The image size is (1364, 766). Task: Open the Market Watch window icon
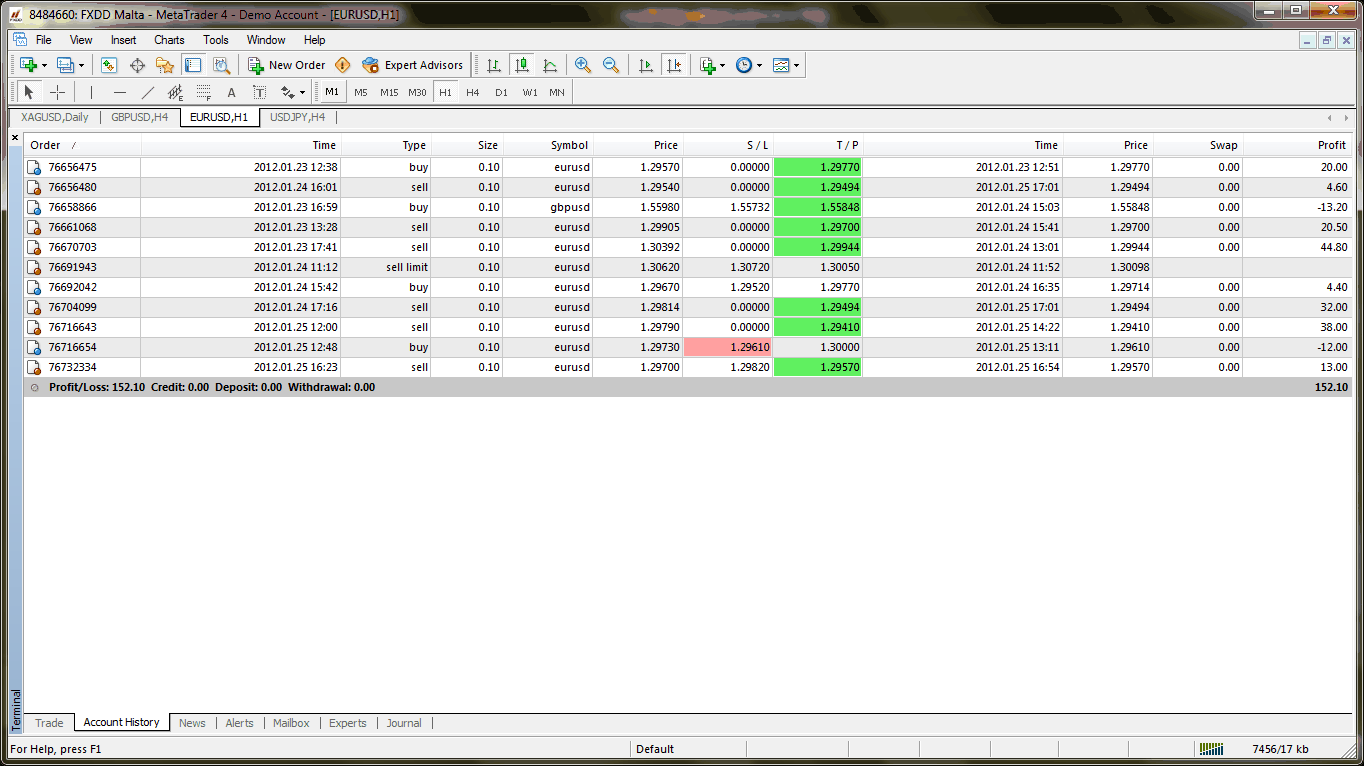(x=109, y=65)
